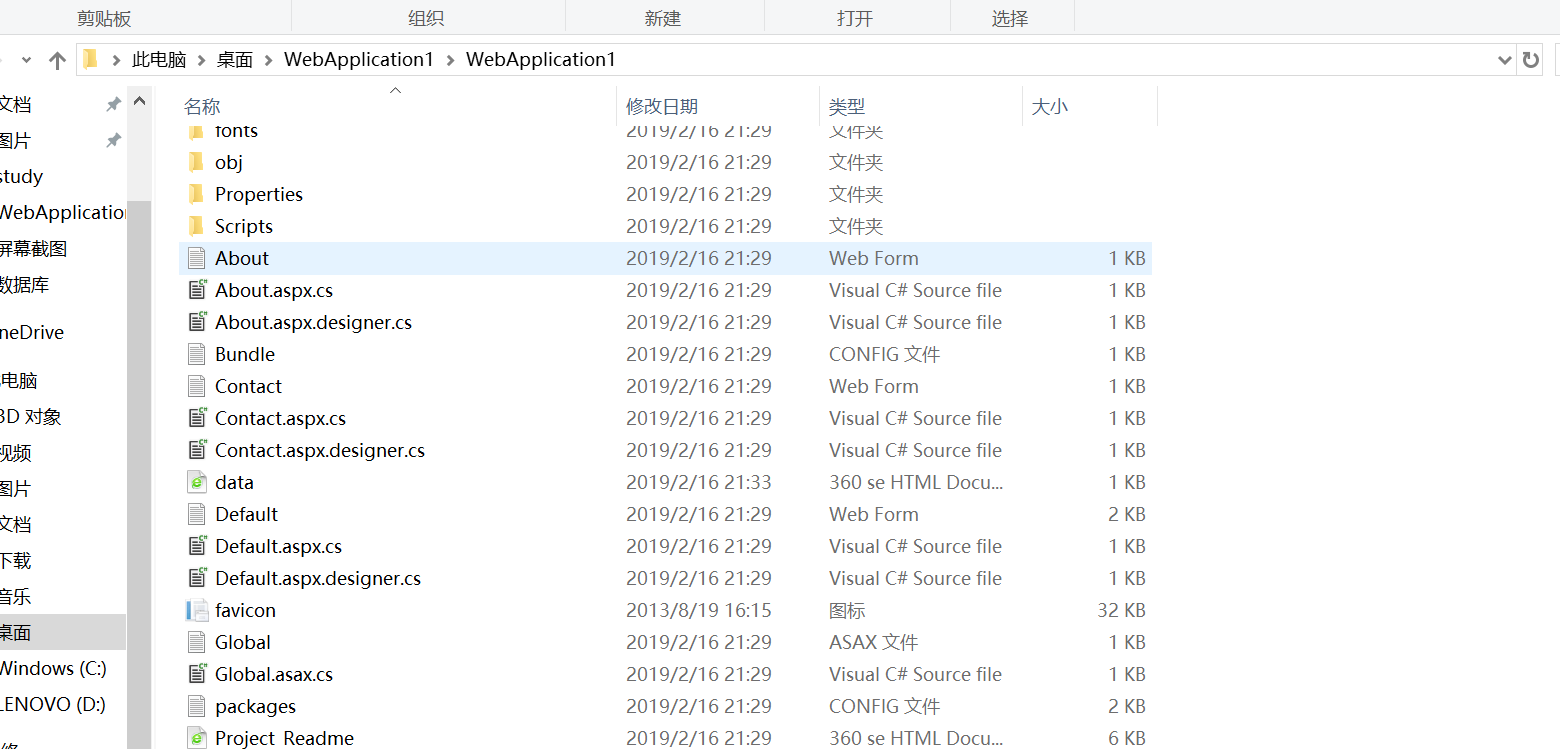1560x749 pixels.
Task: Click navigation pane scroll-up arrow
Action: (139, 101)
